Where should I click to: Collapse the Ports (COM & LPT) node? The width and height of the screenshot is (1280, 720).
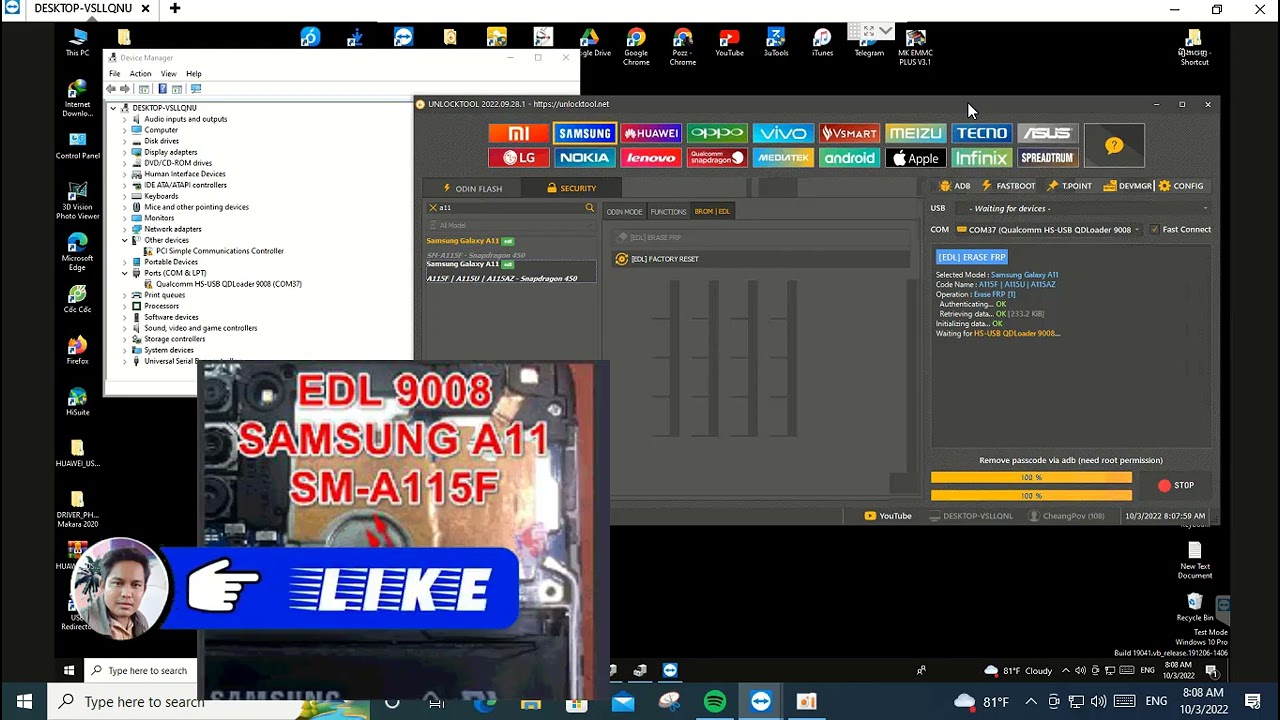(x=125, y=273)
